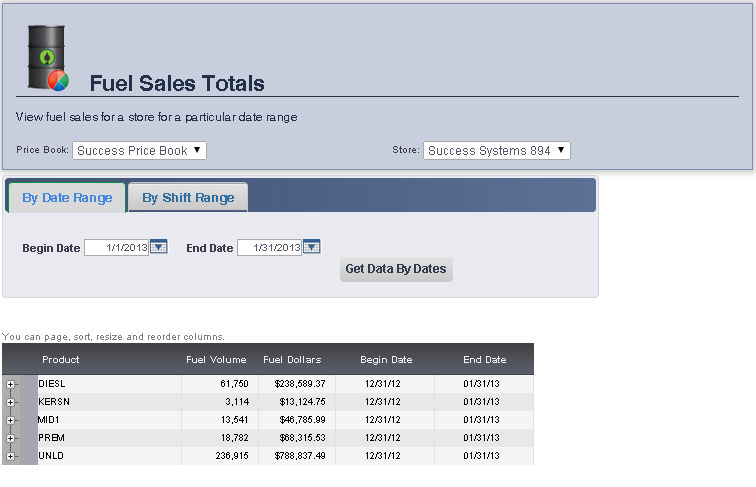
Task: Sort by the Fuel Dollars column header
Action: [292, 360]
